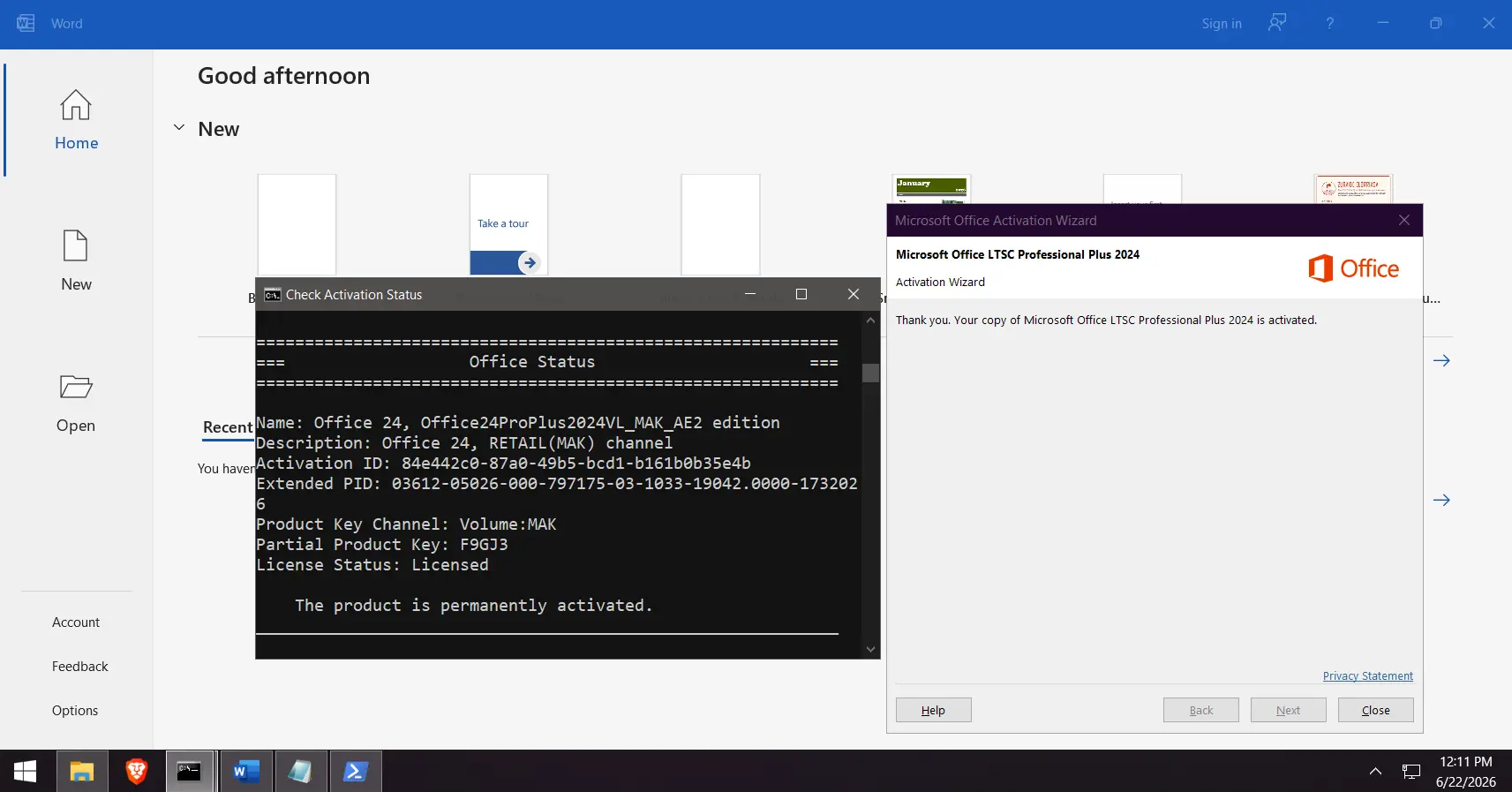The image size is (1512, 792).
Task: Click the Office logo in Activation Wizard
Action: (1353, 268)
